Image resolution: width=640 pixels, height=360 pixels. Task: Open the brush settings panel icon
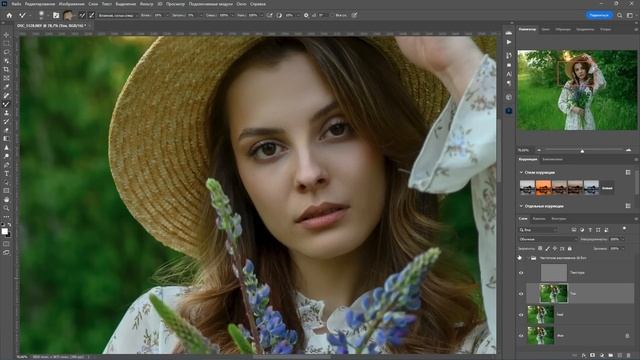tap(56, 15)
